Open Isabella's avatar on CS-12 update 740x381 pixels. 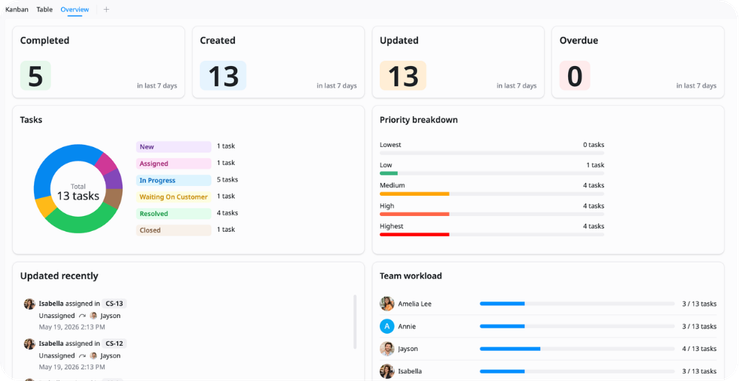coord(30,344)
